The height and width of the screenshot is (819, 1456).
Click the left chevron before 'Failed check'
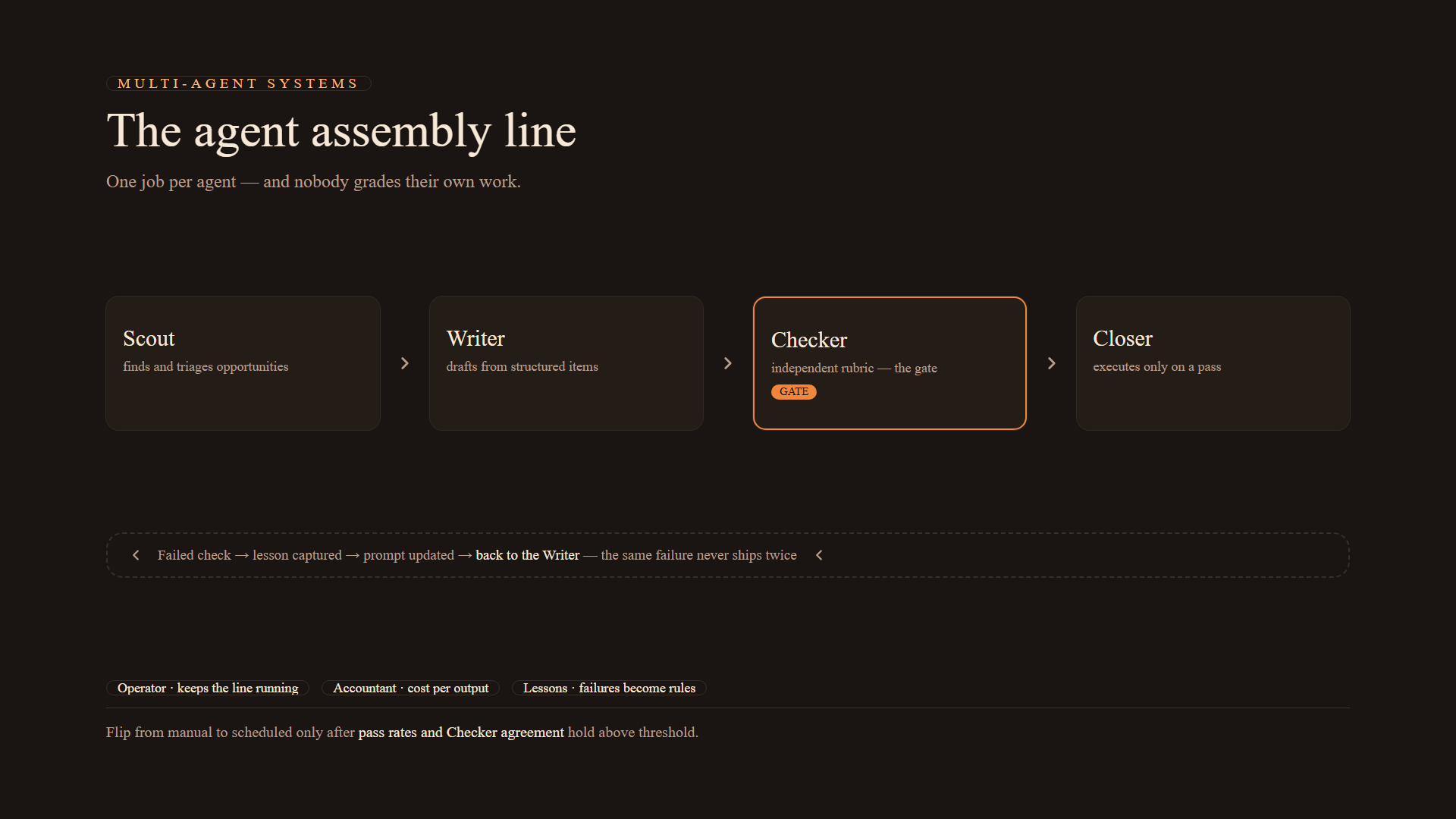(136, 555)
